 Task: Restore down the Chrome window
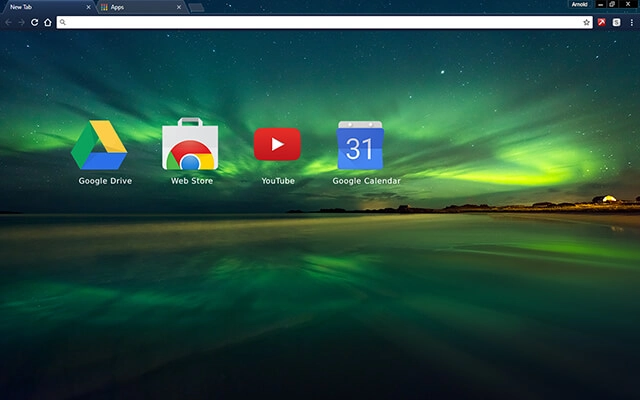pos(612,4)
